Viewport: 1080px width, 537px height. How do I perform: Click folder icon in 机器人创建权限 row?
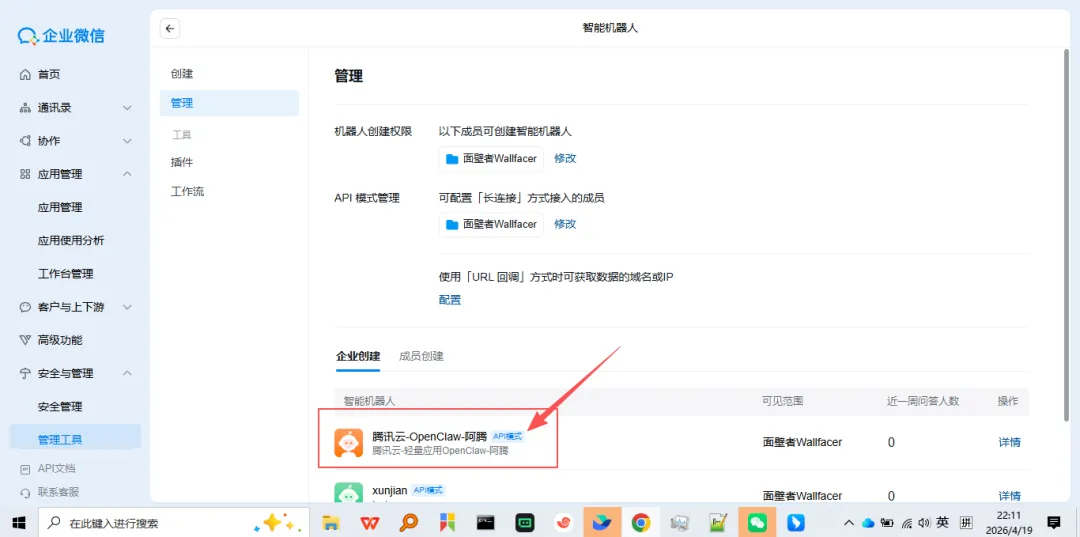pyautogui.click(x=452, y=158)
